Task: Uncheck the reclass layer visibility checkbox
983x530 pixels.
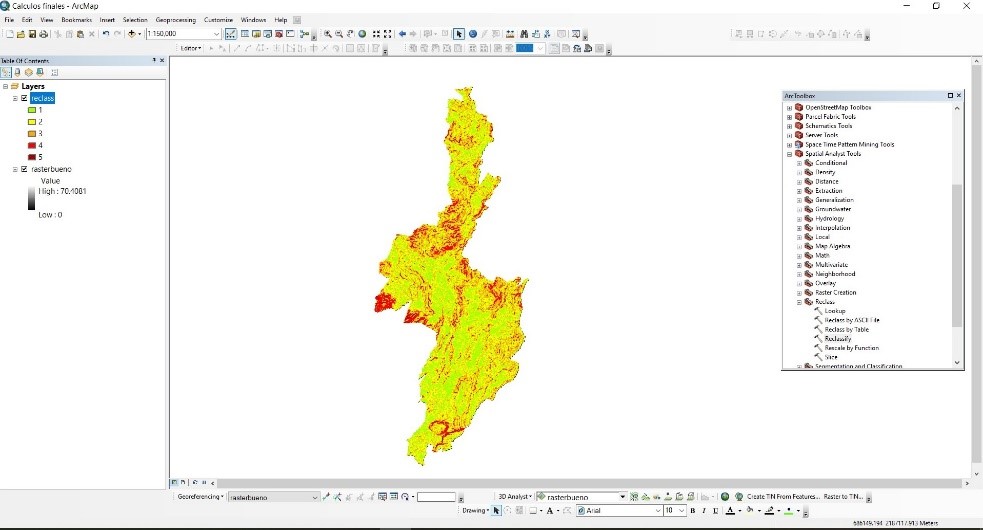Action: point(24,98)
